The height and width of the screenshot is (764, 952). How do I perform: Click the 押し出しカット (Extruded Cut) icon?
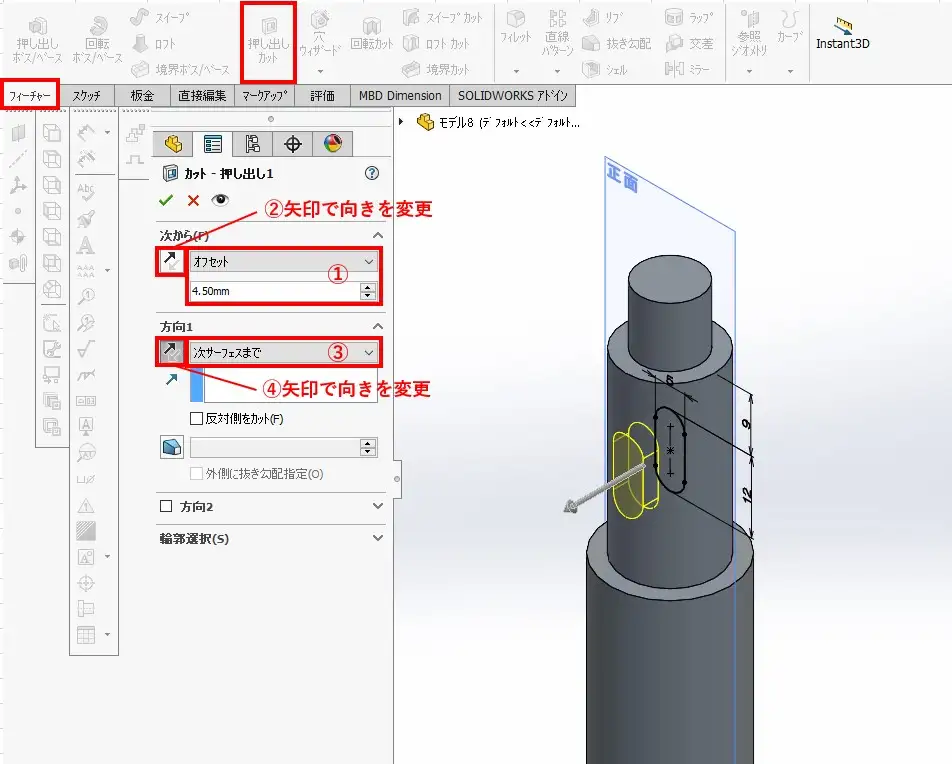pyautogui.click(x=269, y=41)
